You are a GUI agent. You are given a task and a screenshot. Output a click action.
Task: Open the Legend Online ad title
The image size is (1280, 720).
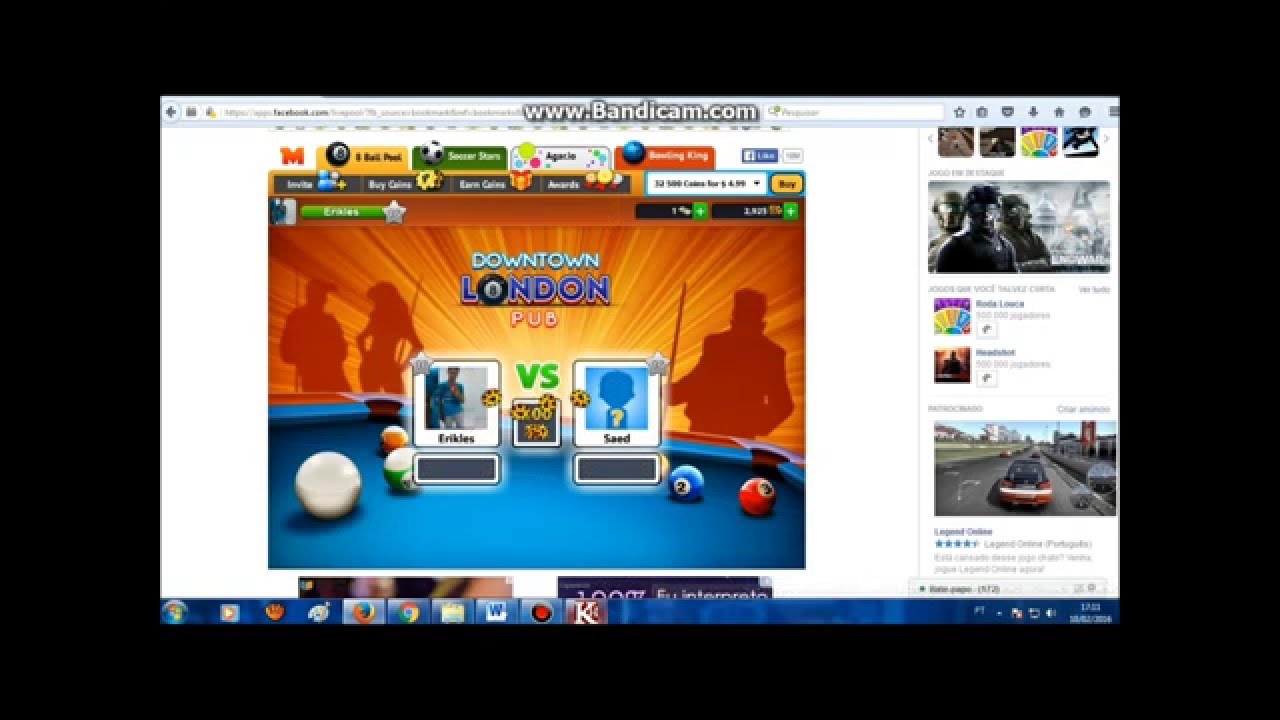964,532
